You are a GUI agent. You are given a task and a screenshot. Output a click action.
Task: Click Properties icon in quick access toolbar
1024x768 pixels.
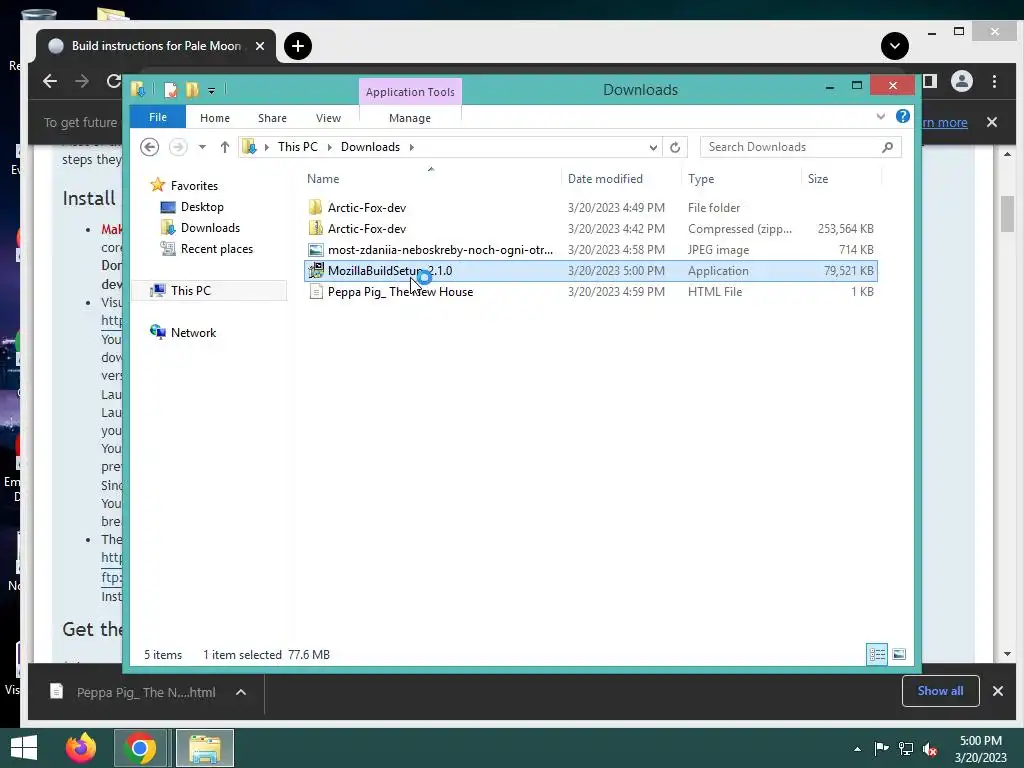click(x=170, y=89)
